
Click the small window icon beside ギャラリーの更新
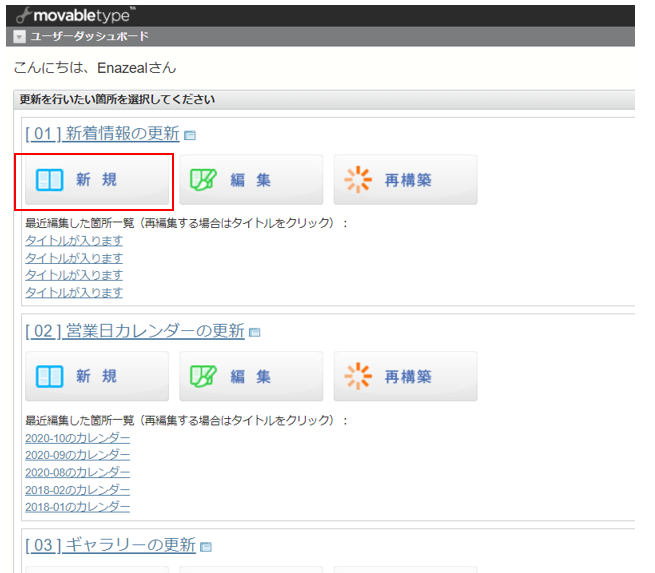pos(206,547)
